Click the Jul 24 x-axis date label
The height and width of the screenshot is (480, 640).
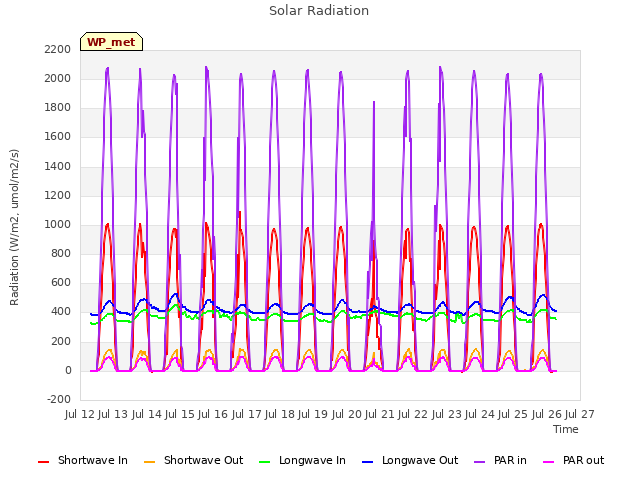[x=480, y=414]
